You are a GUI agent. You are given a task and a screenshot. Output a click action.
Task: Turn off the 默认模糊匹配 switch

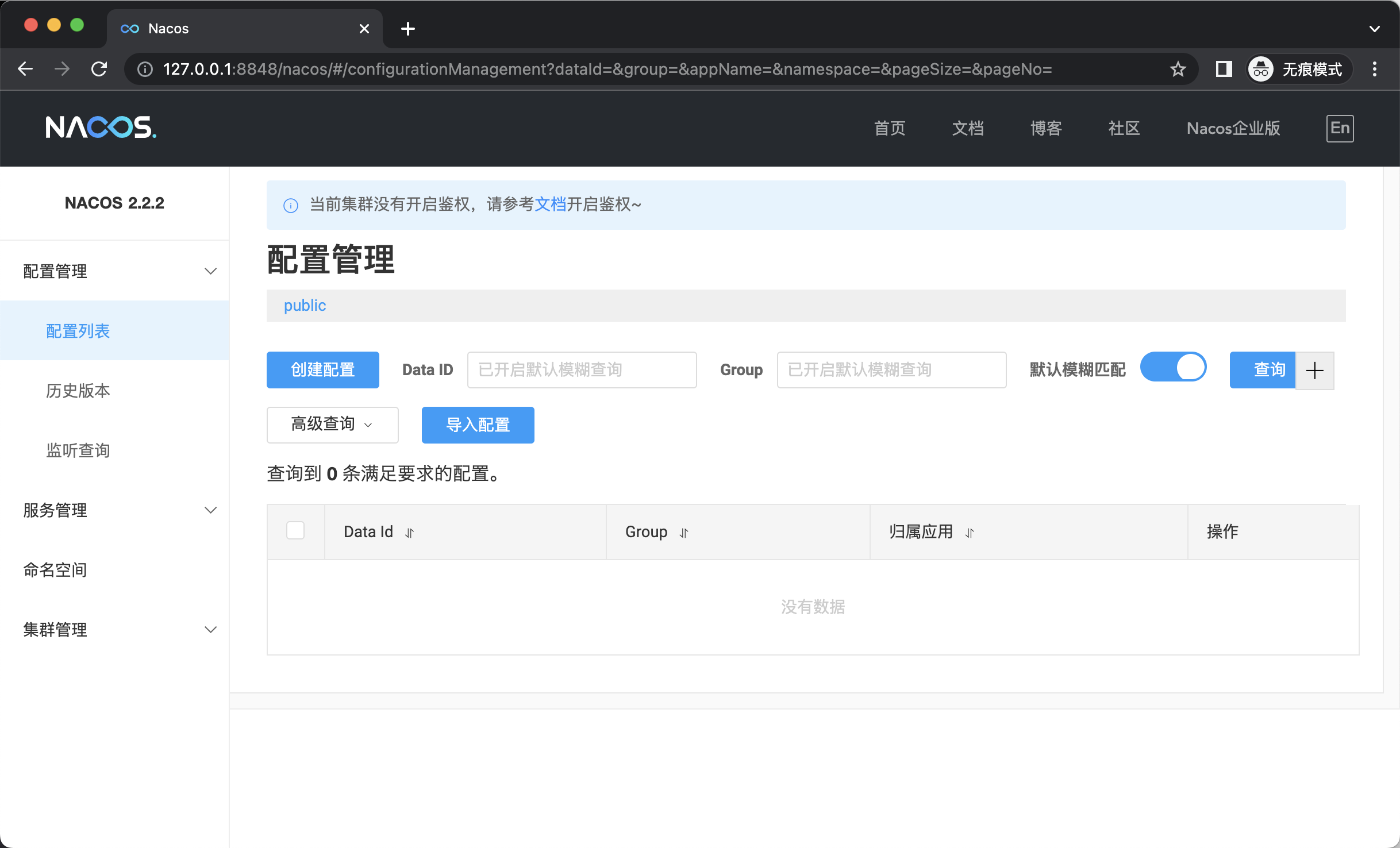click(x=1173, y=368)
